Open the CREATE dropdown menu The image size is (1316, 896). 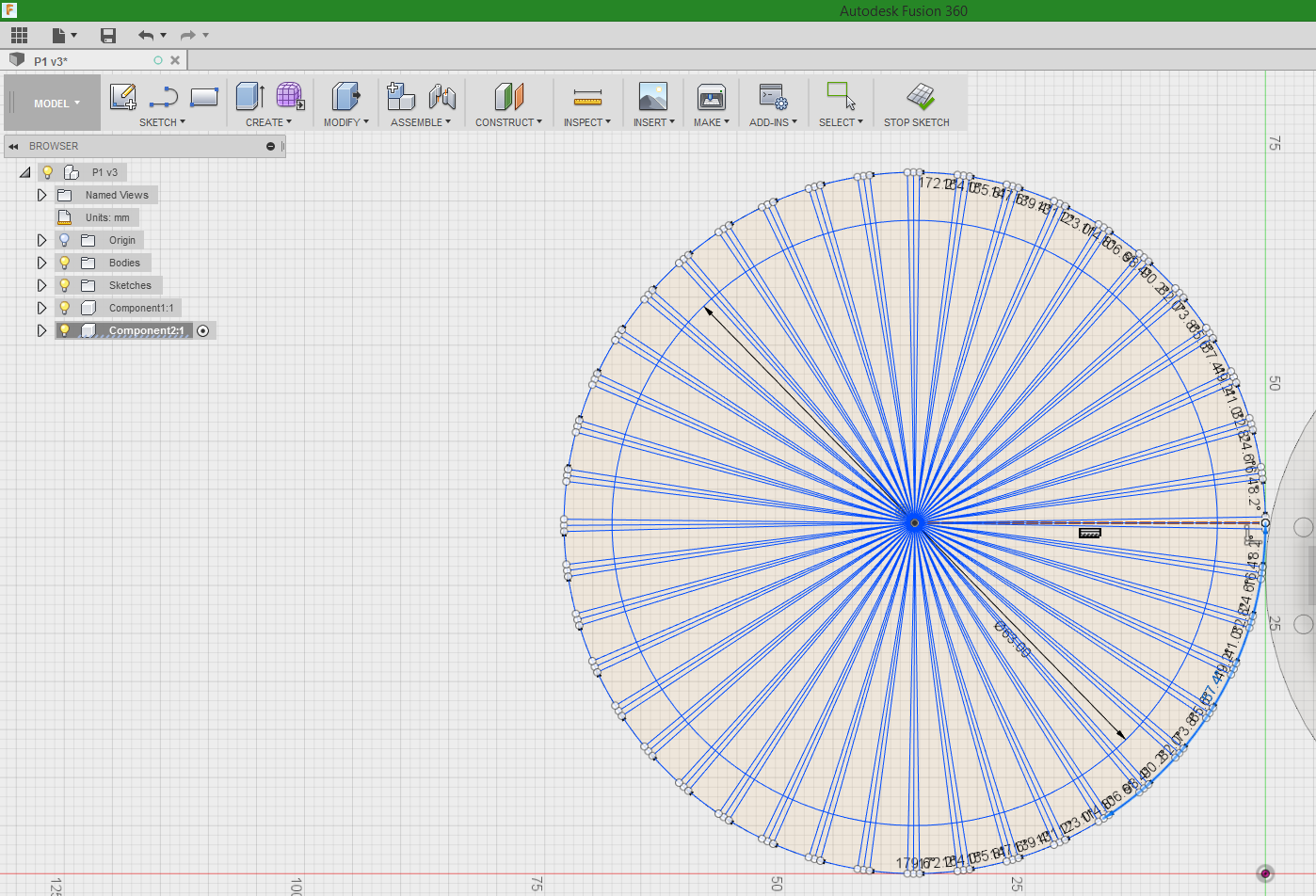click(x=269, y=122)
